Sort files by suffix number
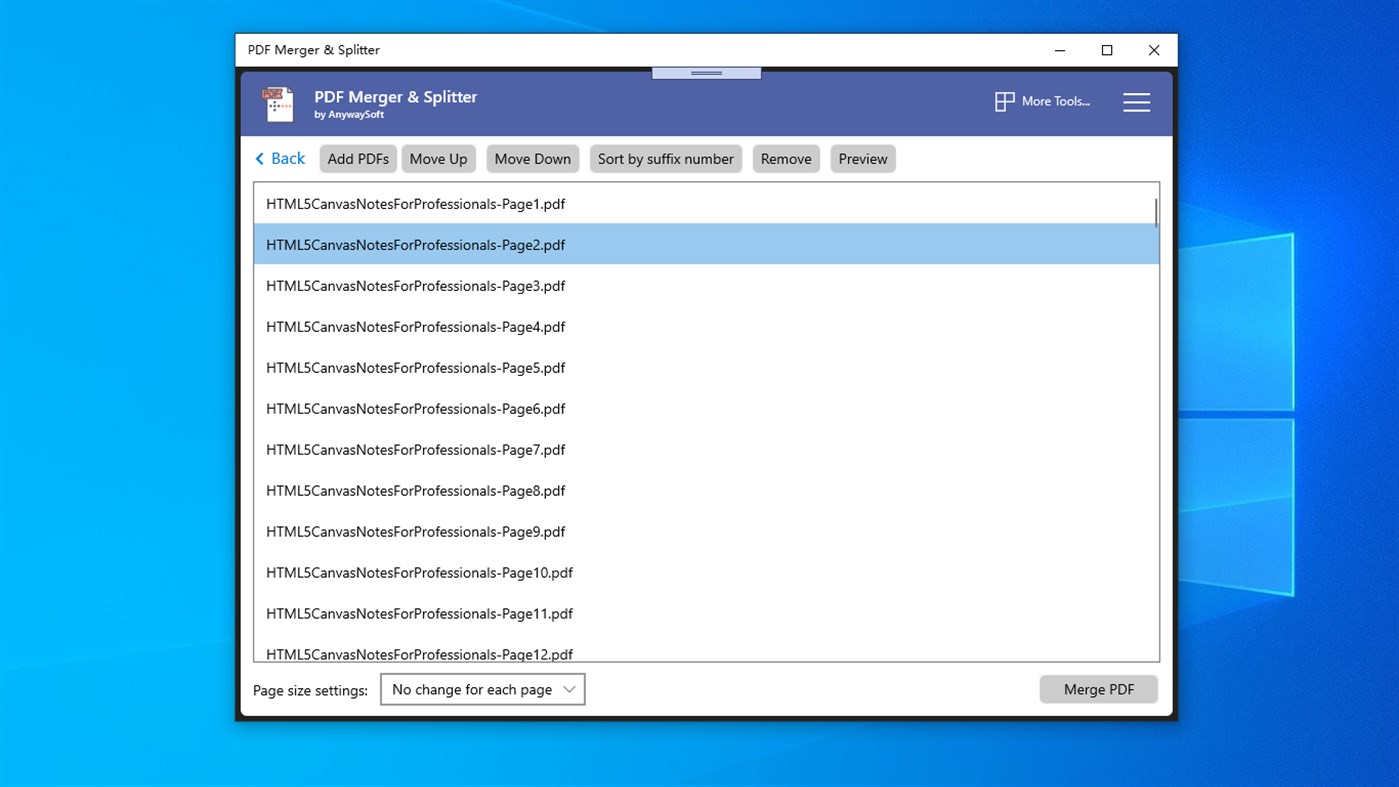This screenshot has height=787, width=1399. [665, 158]
